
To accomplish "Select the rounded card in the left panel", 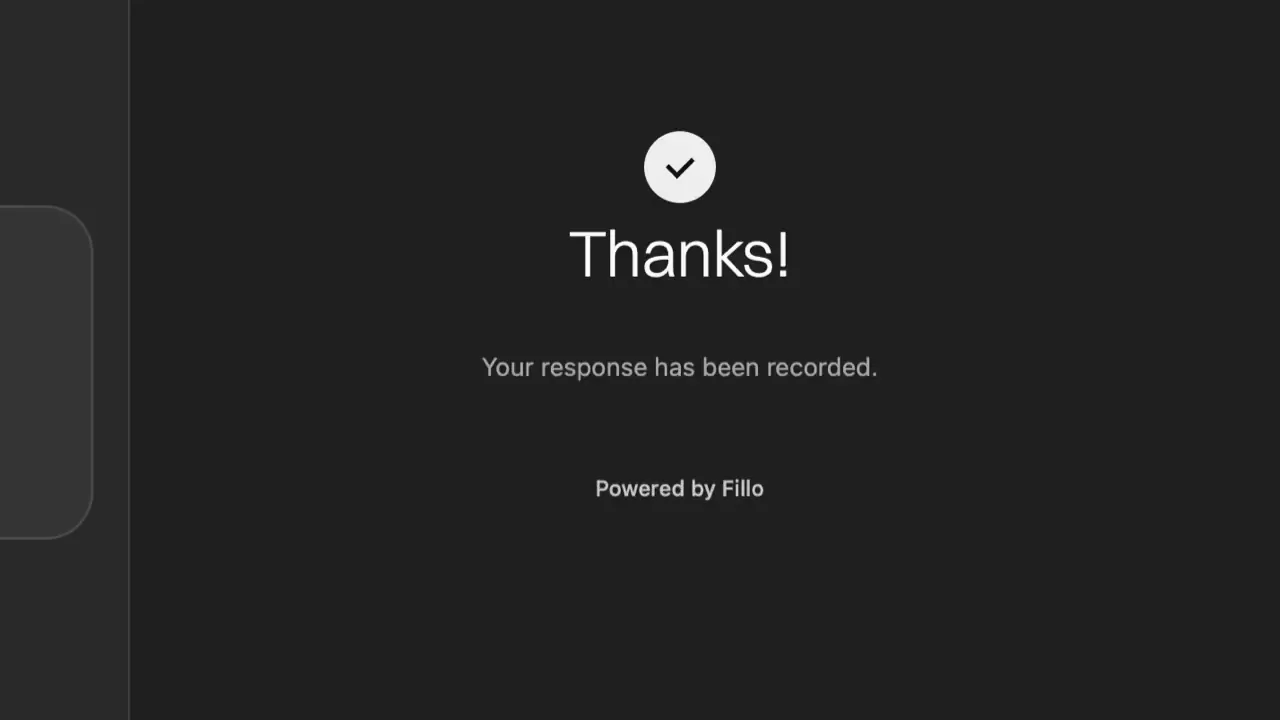I will click(46, 372).
